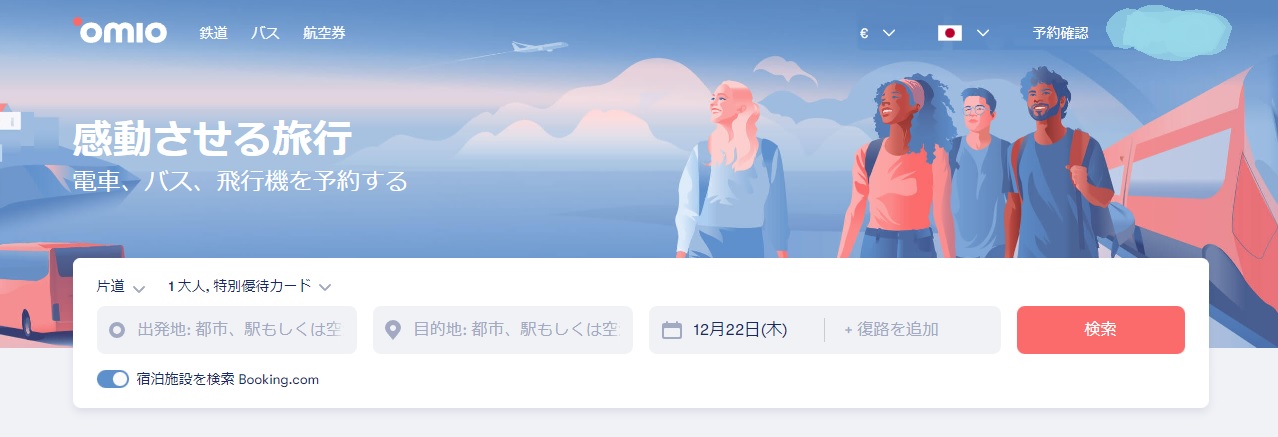Select the Japanese flag language icon
Screen dimensions: 1278x437
[x=949, y=33]
